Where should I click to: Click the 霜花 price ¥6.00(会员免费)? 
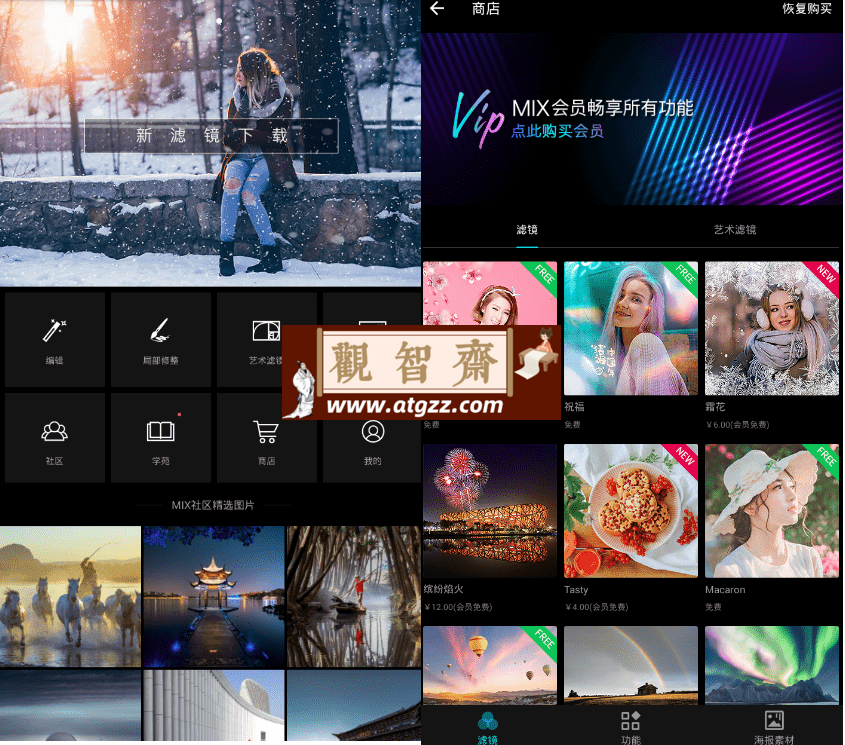(x=738, y=425)
